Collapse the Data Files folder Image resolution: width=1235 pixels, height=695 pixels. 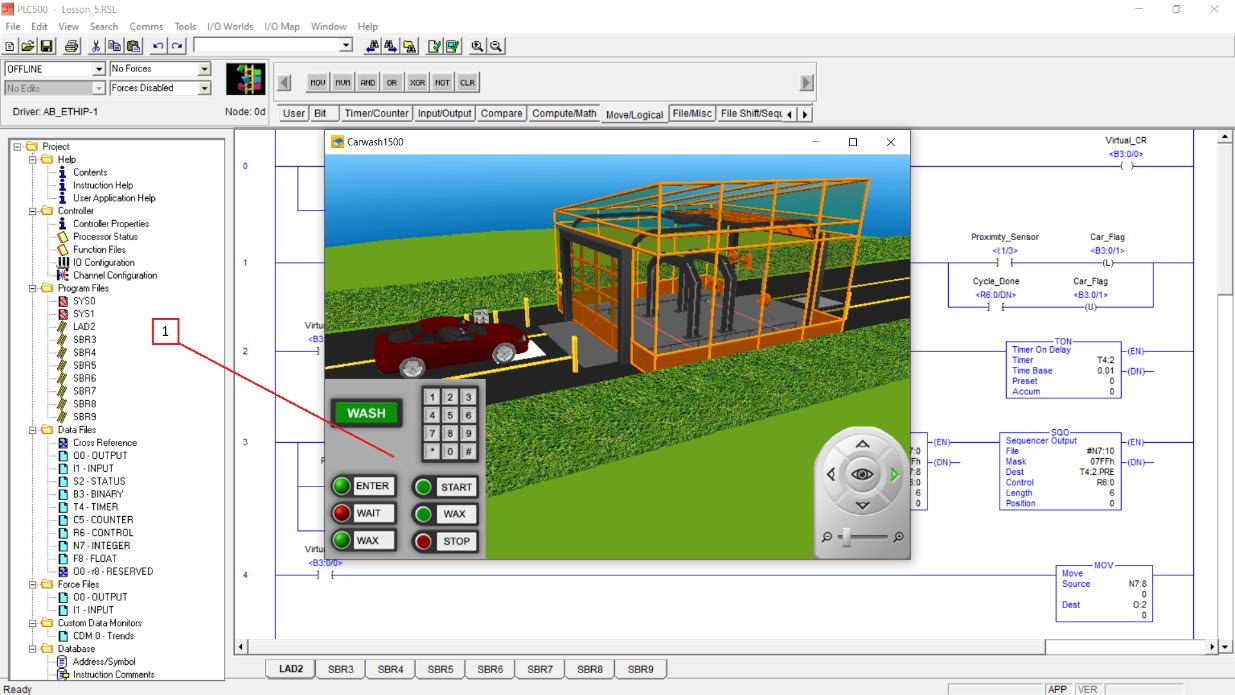click(x=32, y=430)
